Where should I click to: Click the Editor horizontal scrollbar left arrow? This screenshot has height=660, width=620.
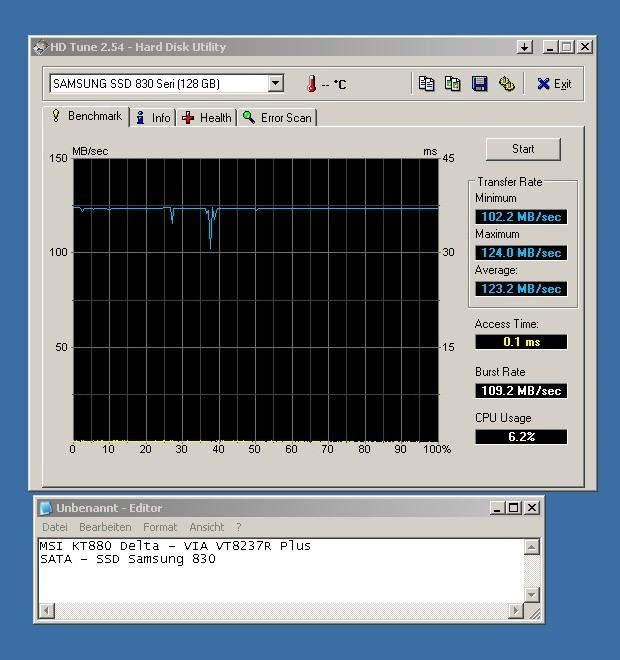click(x=46, y=610)
